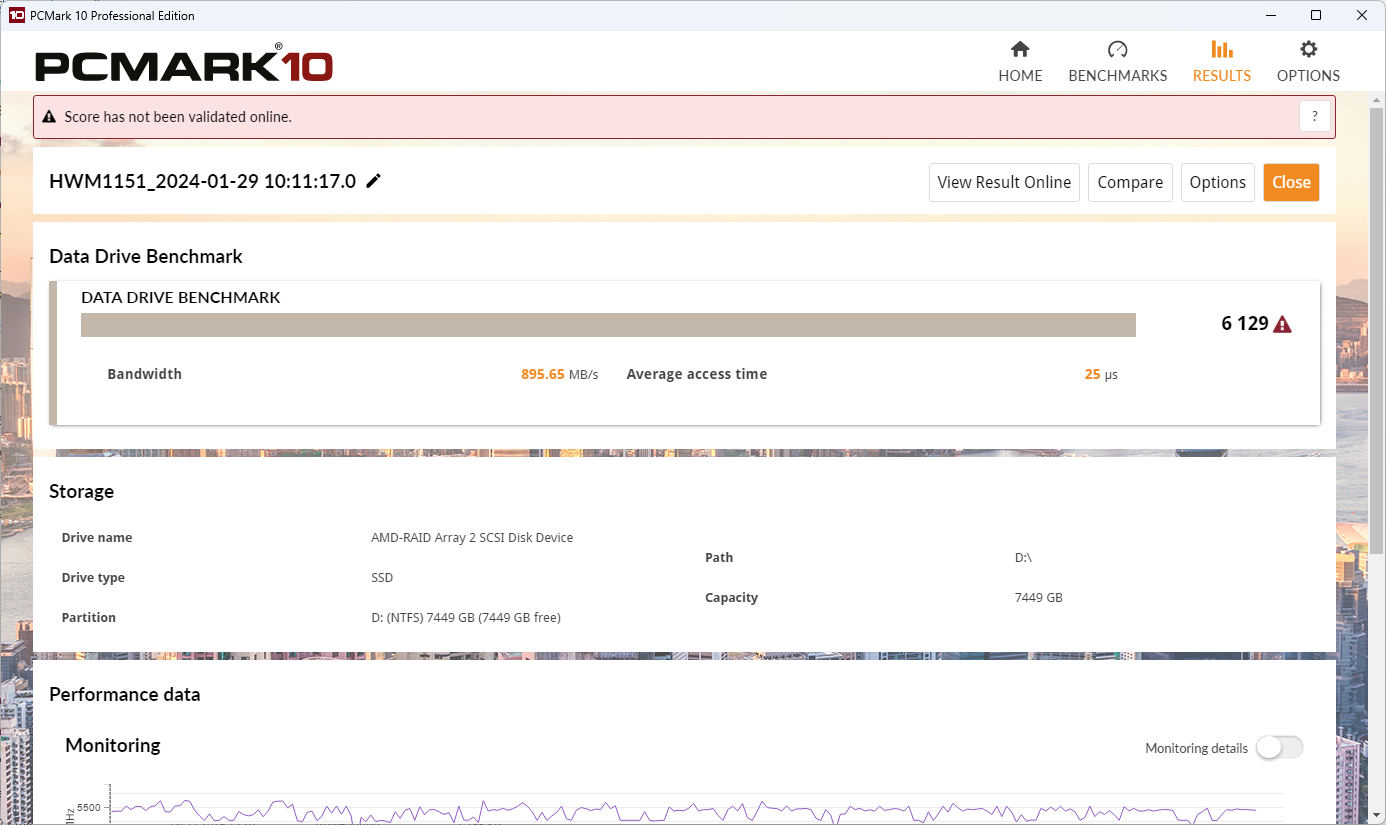Switch to the BENCHMARKS tab label
Image resolution: width=1386 pixels, height=825 pixels.
tap(1117, 76)
